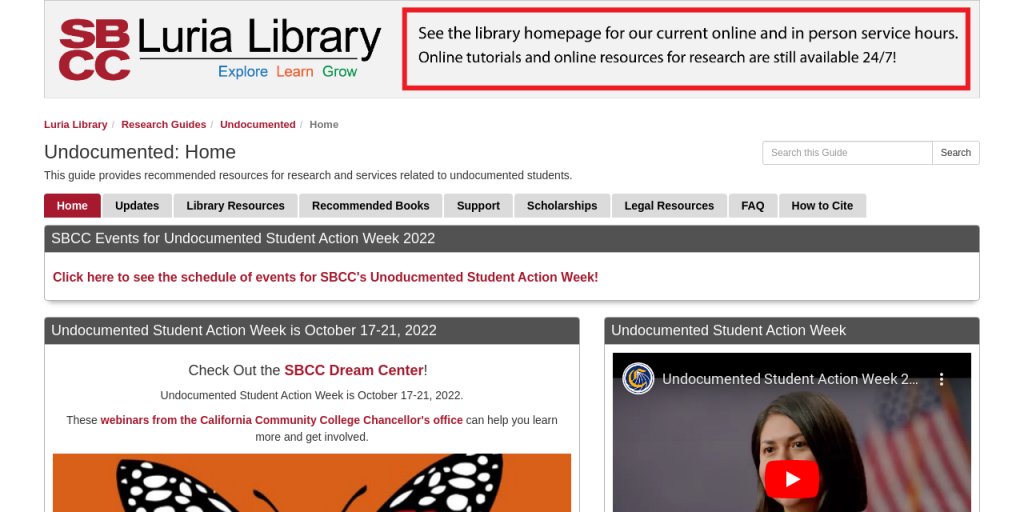Click the Undocumented breadcrumb link
The height and width of the screenshot is (512, 1024).
pos(257,125)
